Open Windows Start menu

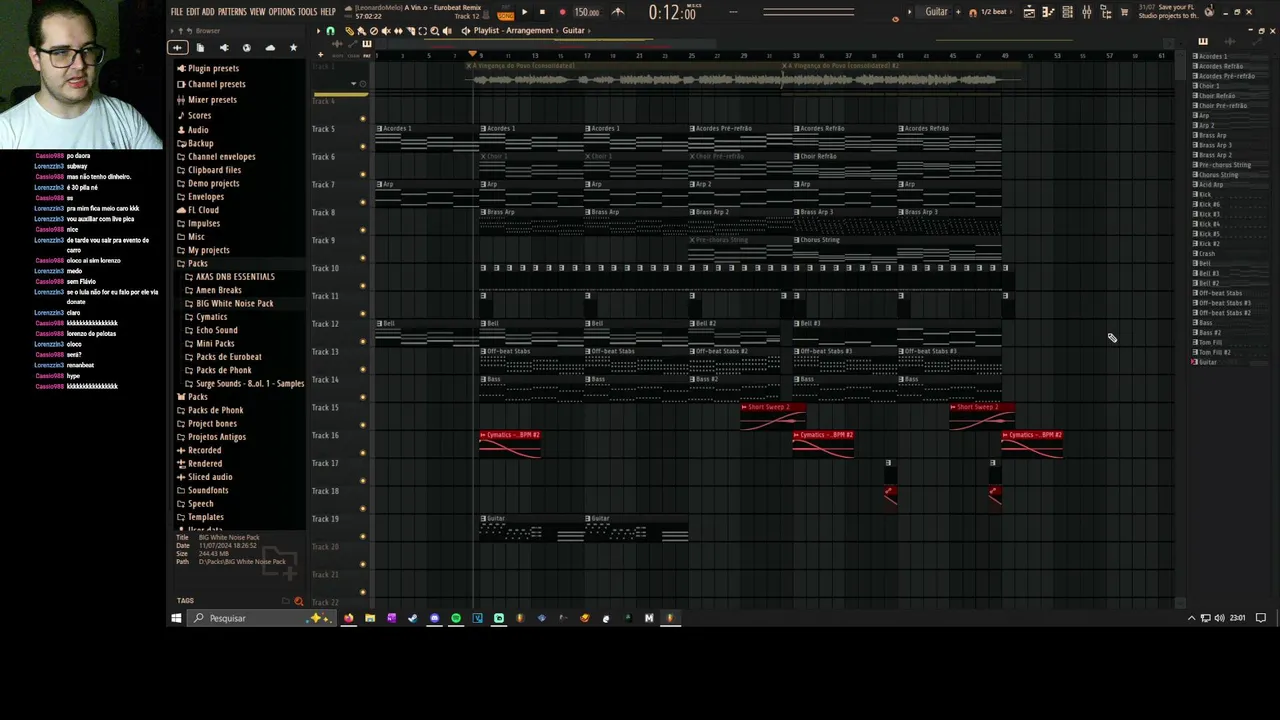point(176,618)
